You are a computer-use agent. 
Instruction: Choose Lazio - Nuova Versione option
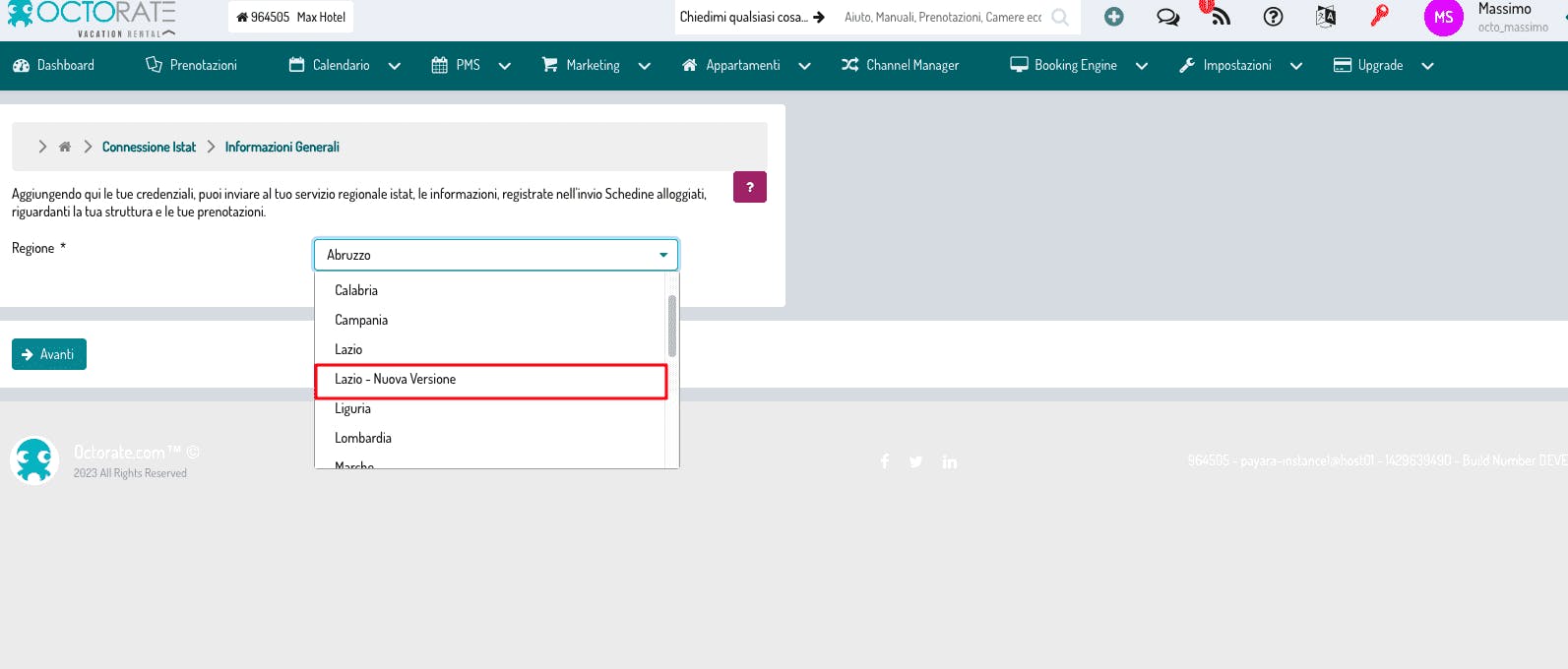[x=490, y=380]
